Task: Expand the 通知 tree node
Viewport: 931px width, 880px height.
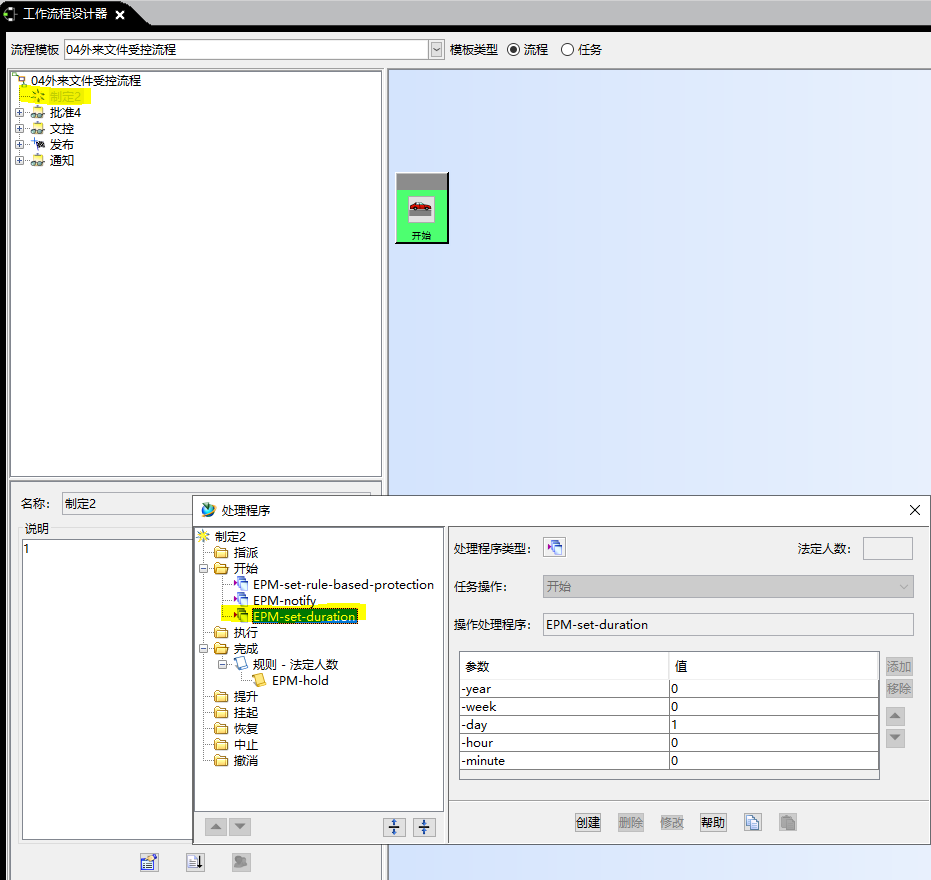Action: tap(20, 160)
